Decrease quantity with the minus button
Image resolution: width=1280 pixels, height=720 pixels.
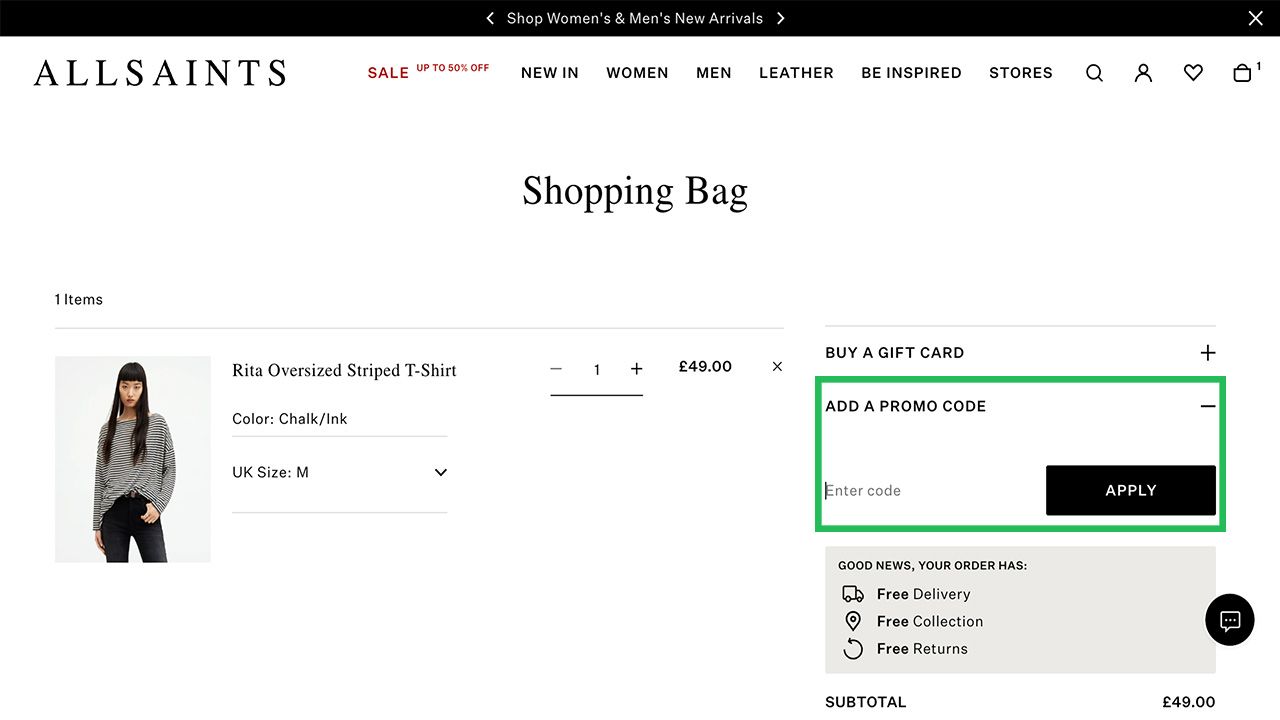coord(556,369)
